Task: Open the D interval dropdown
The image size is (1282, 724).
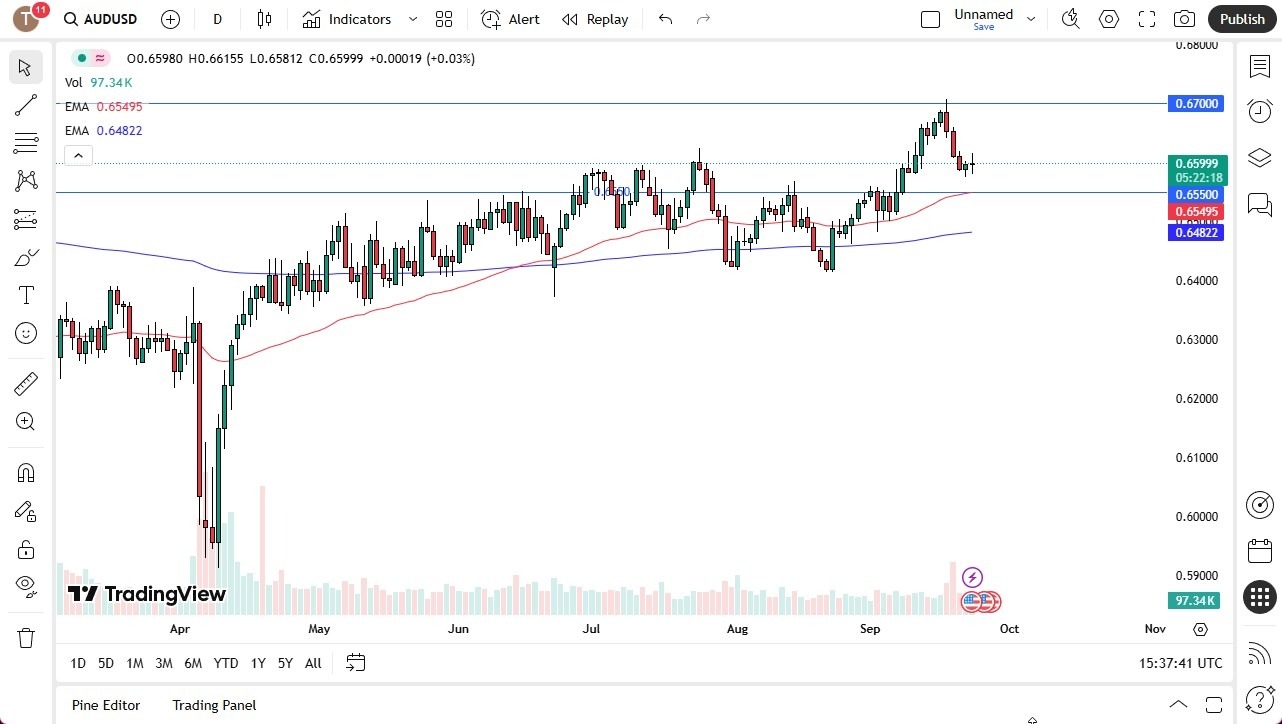Action: (x=217, y=19)
